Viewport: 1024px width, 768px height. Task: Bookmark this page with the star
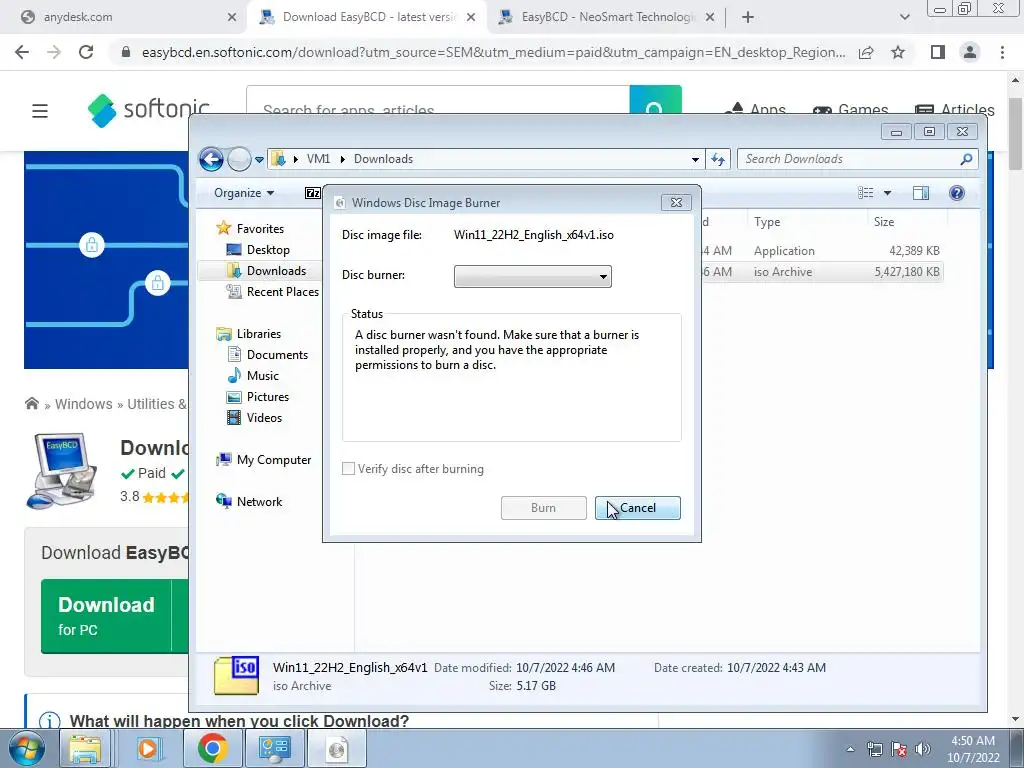[898, 52]
